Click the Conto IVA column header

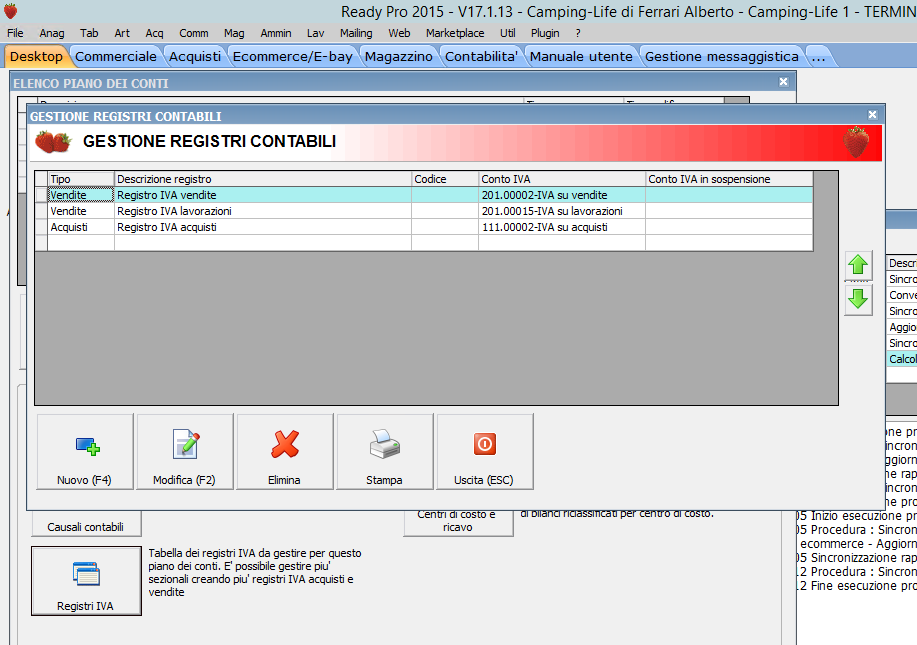coord(561,179)
